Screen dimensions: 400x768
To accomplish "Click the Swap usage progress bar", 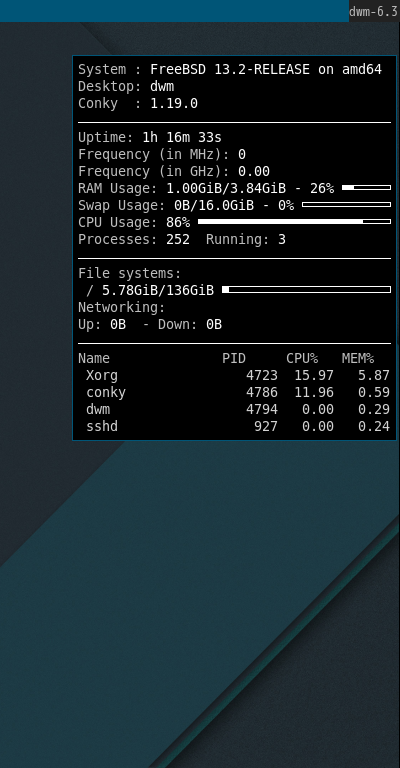I will [x=346, y=205].
